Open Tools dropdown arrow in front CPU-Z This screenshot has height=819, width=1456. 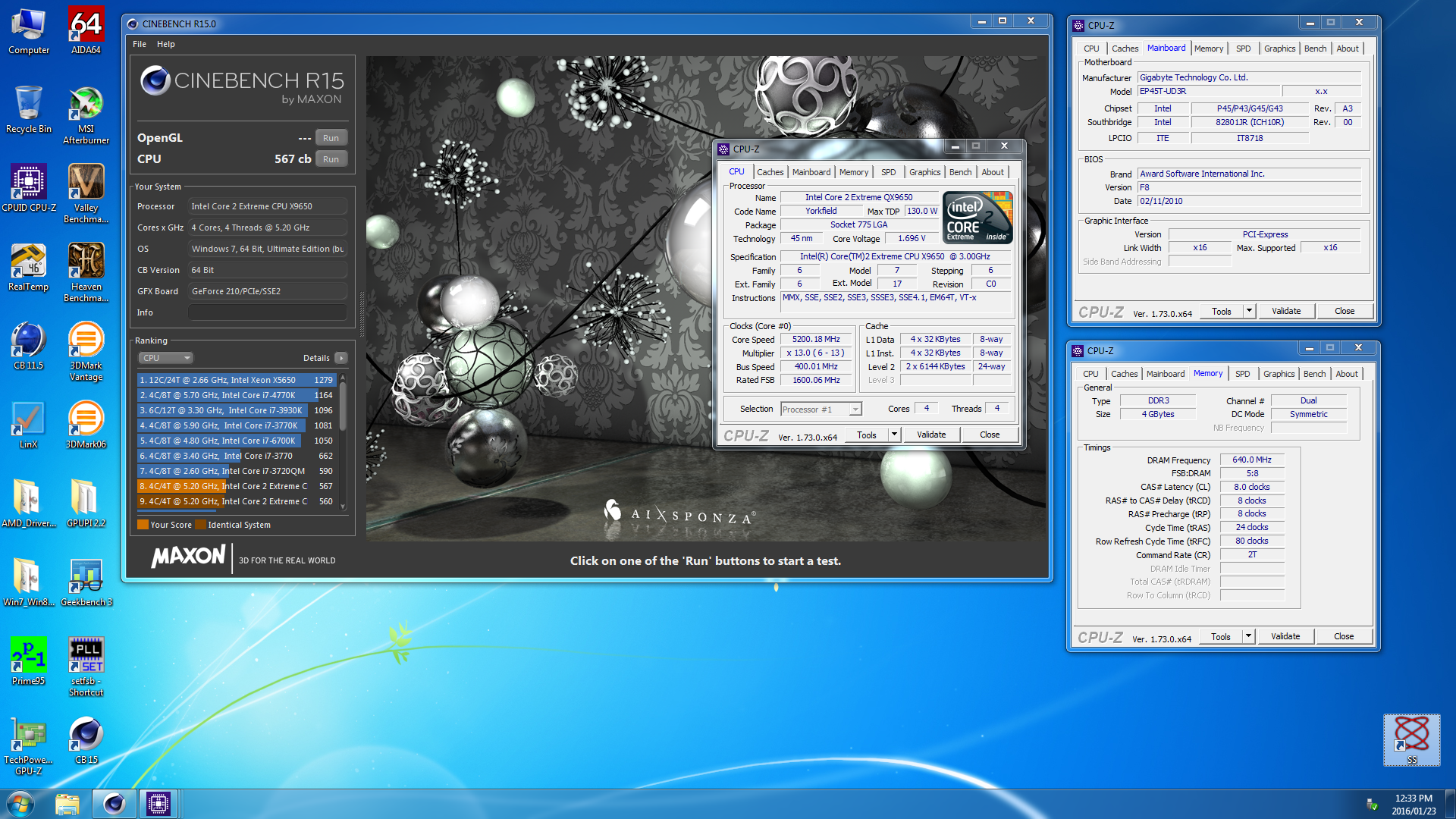(895, 435)
